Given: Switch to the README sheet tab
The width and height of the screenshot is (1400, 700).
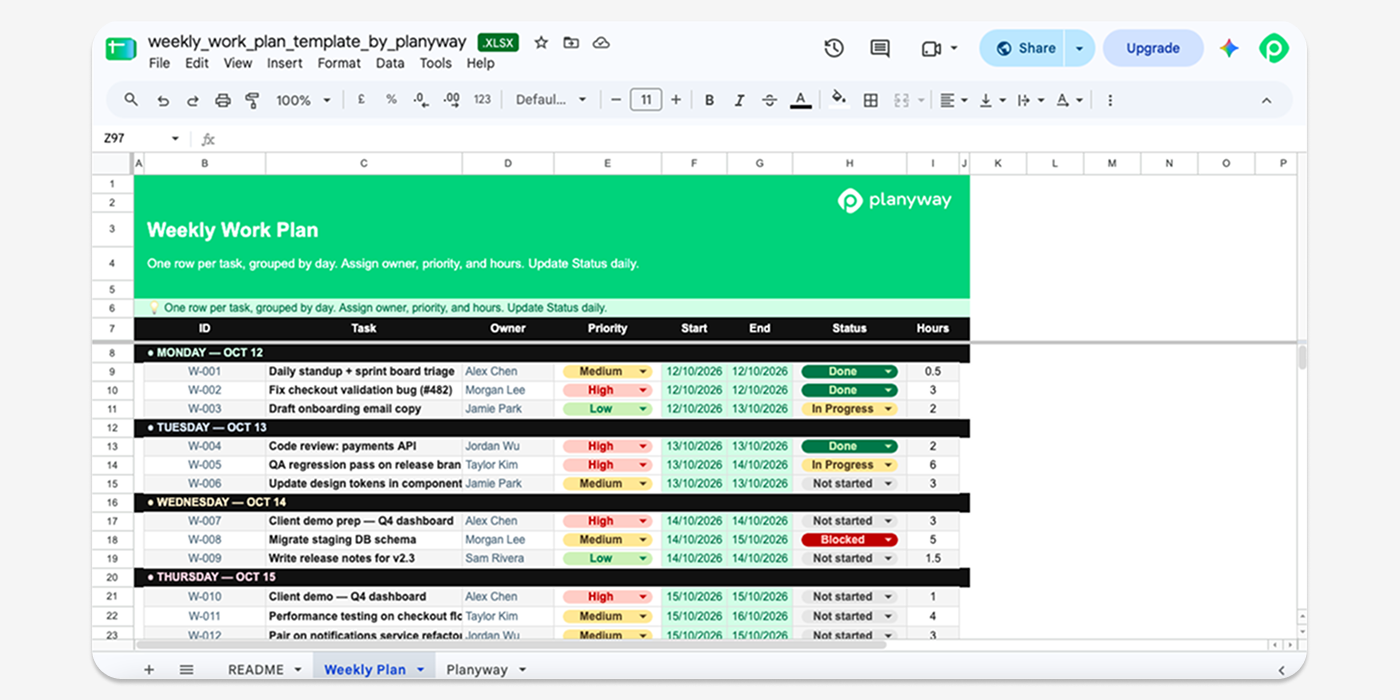Looking at the screenshot, I should click(x=256, y=670).
